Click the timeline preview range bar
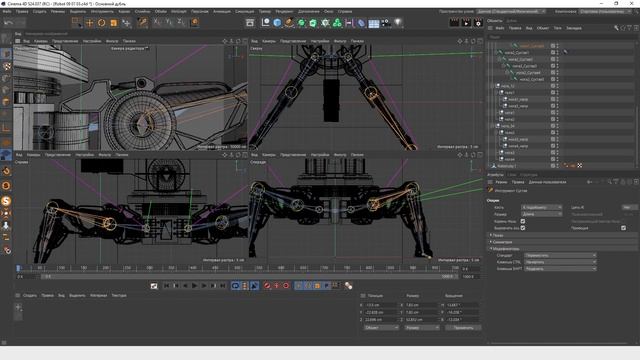Viewport: 640px width, 360px height. [249, 277]
